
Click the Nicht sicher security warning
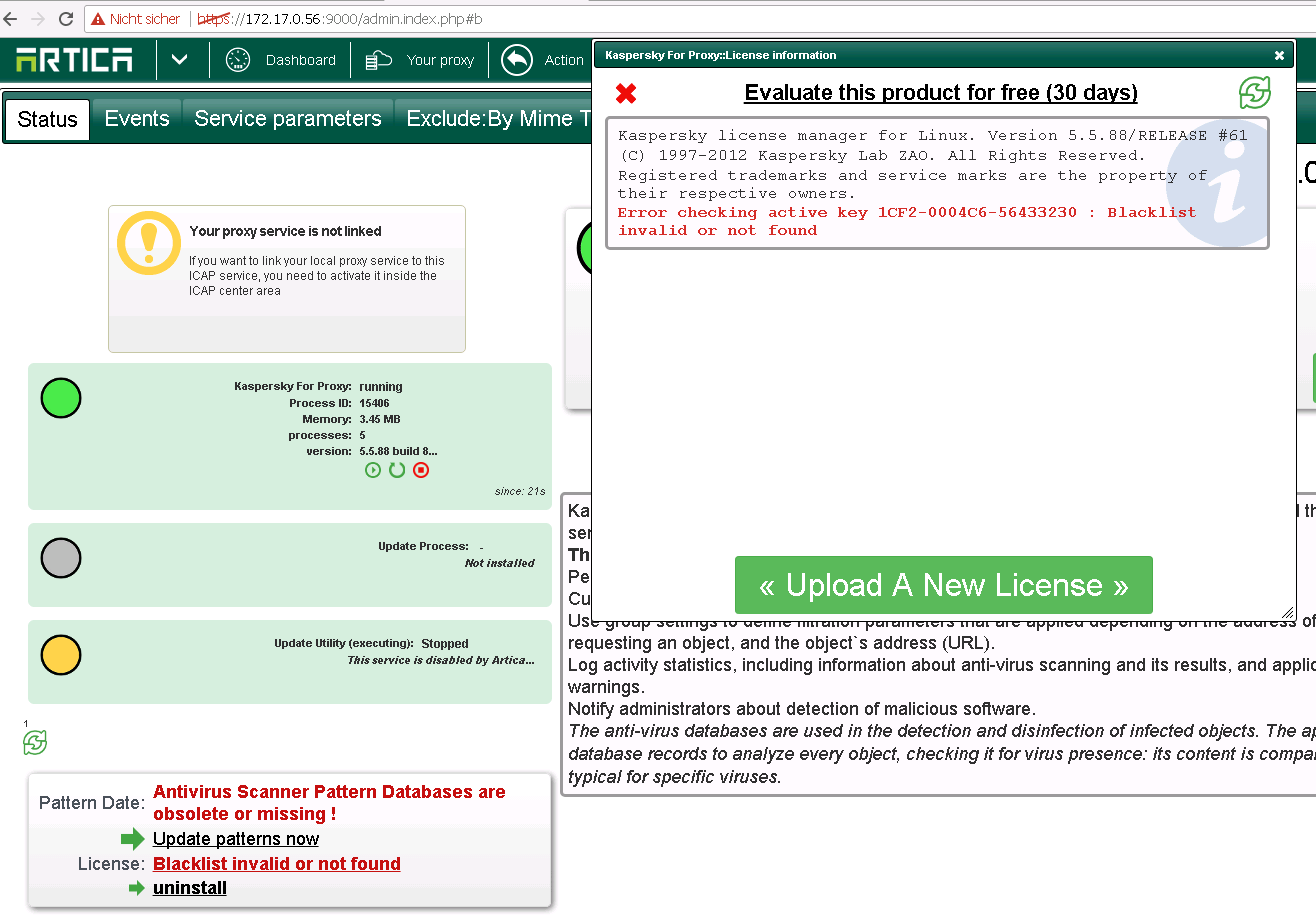tap(136, 19)
